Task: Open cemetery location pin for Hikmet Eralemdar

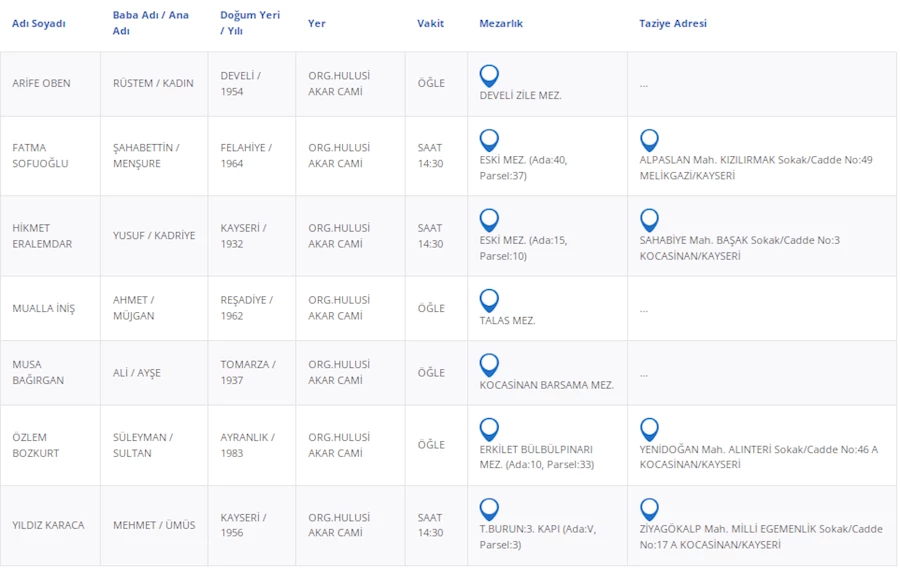Action: pyautogui.click(x=489, y=220)
